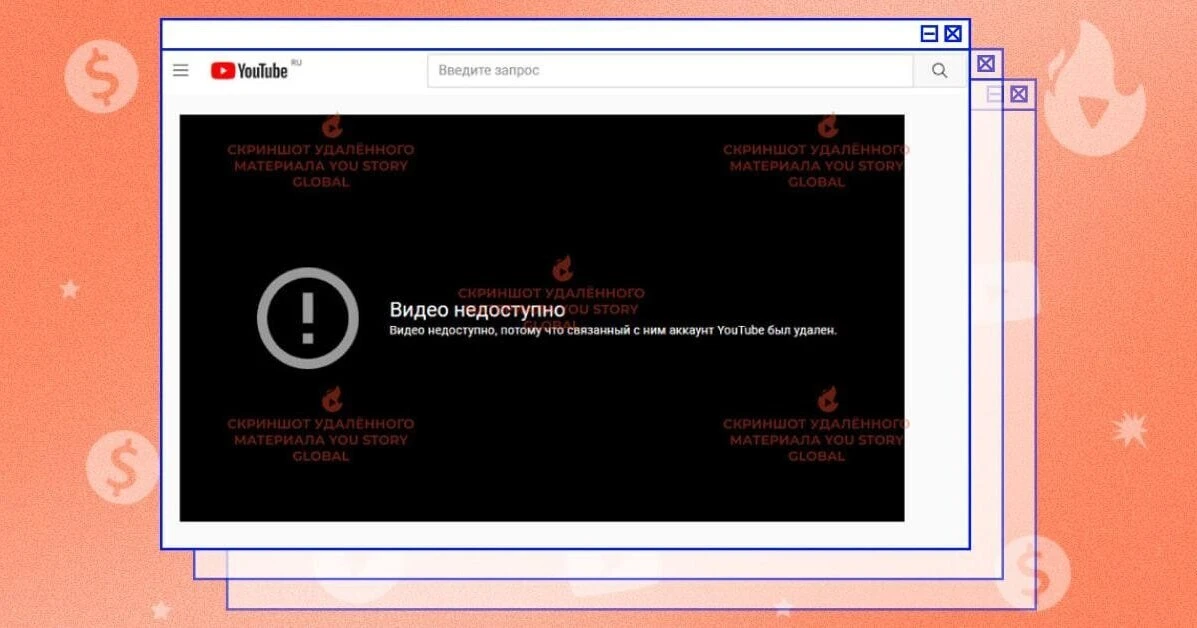Click the center watermark flame on the video
1197x628 pixels.
pos(562,269)
